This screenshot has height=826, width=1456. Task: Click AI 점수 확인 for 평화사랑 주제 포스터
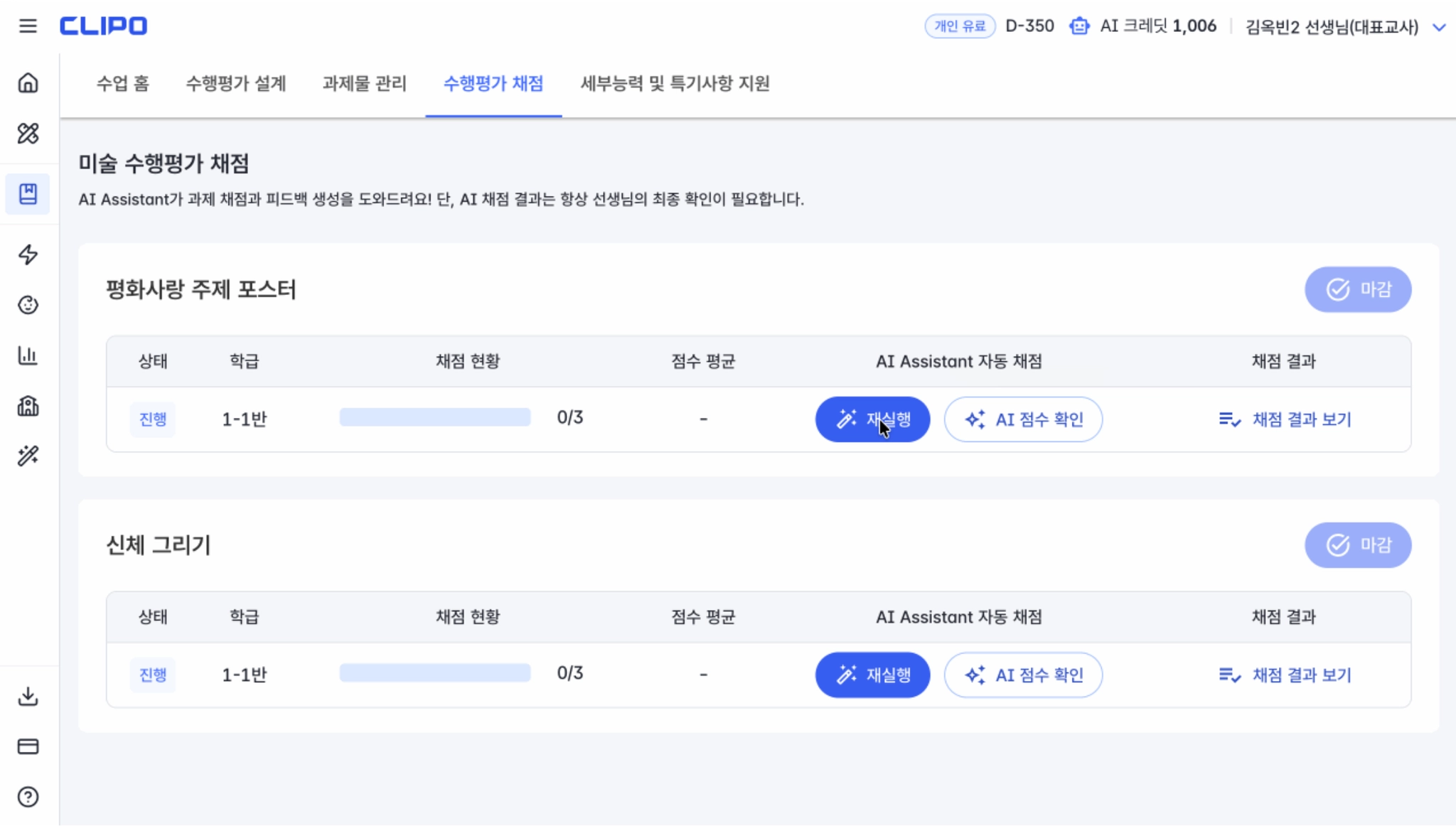1023,419
